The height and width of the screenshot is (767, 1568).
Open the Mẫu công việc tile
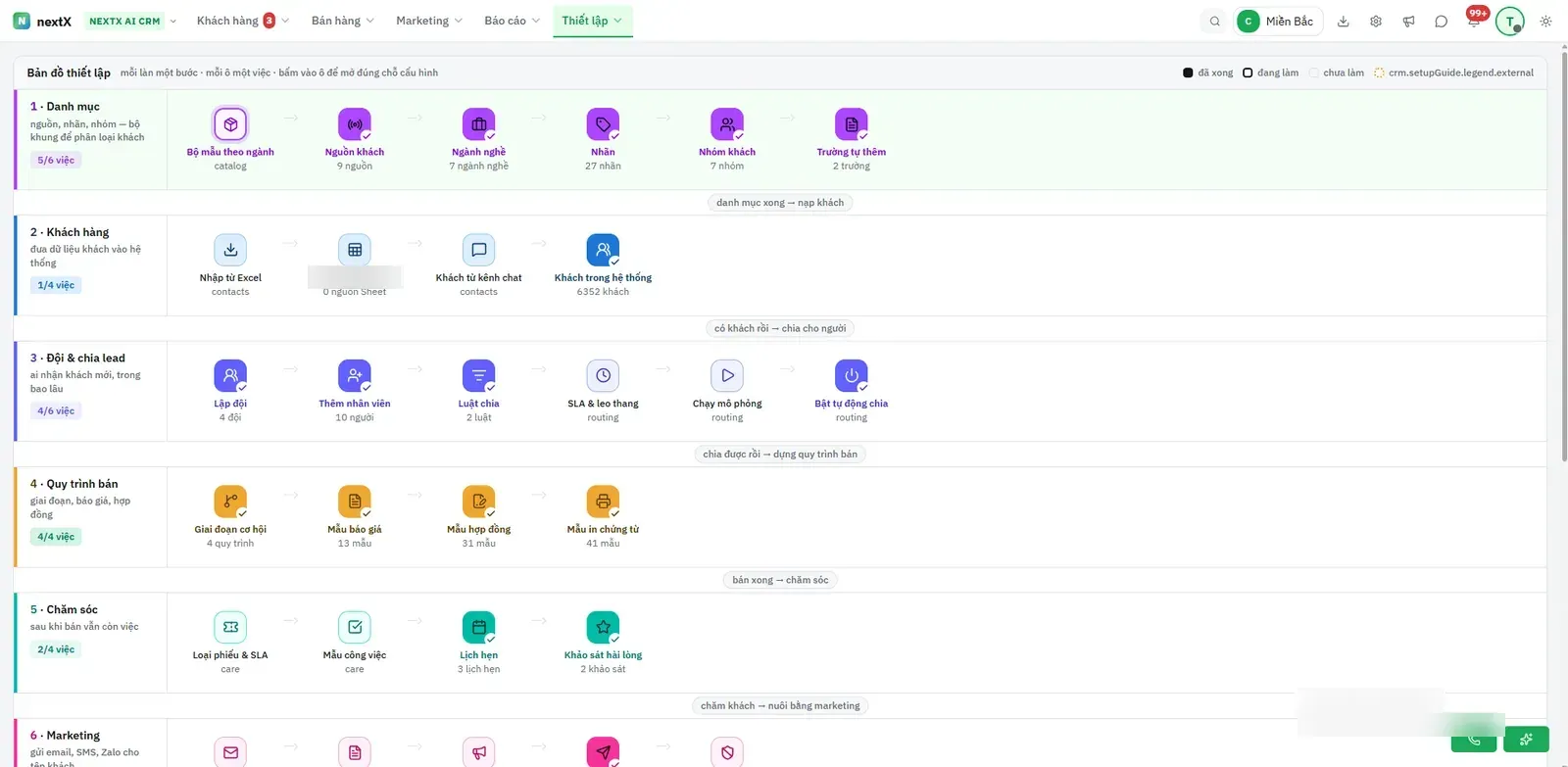[355, 642]
